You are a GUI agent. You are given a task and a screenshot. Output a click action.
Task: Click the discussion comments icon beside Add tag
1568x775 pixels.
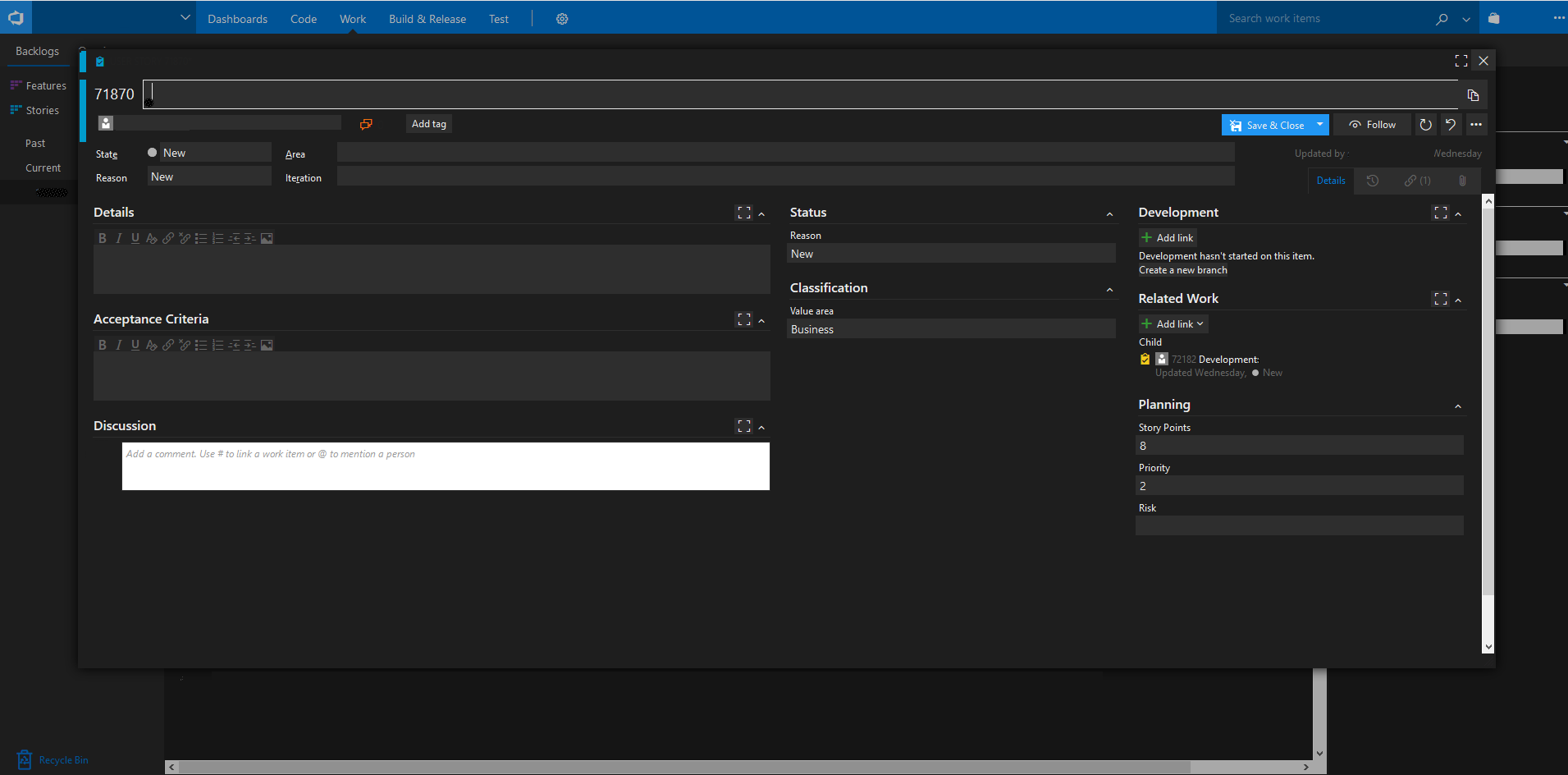coord(366,124)
